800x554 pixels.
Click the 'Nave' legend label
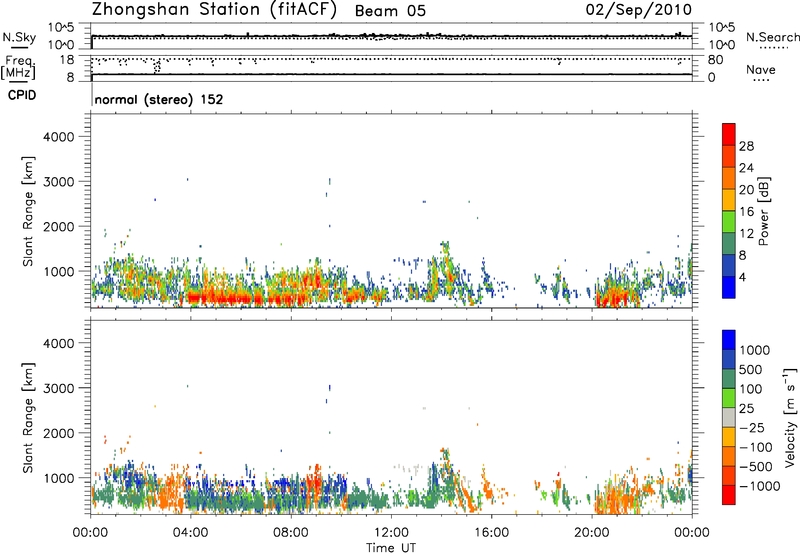(760, 70)
